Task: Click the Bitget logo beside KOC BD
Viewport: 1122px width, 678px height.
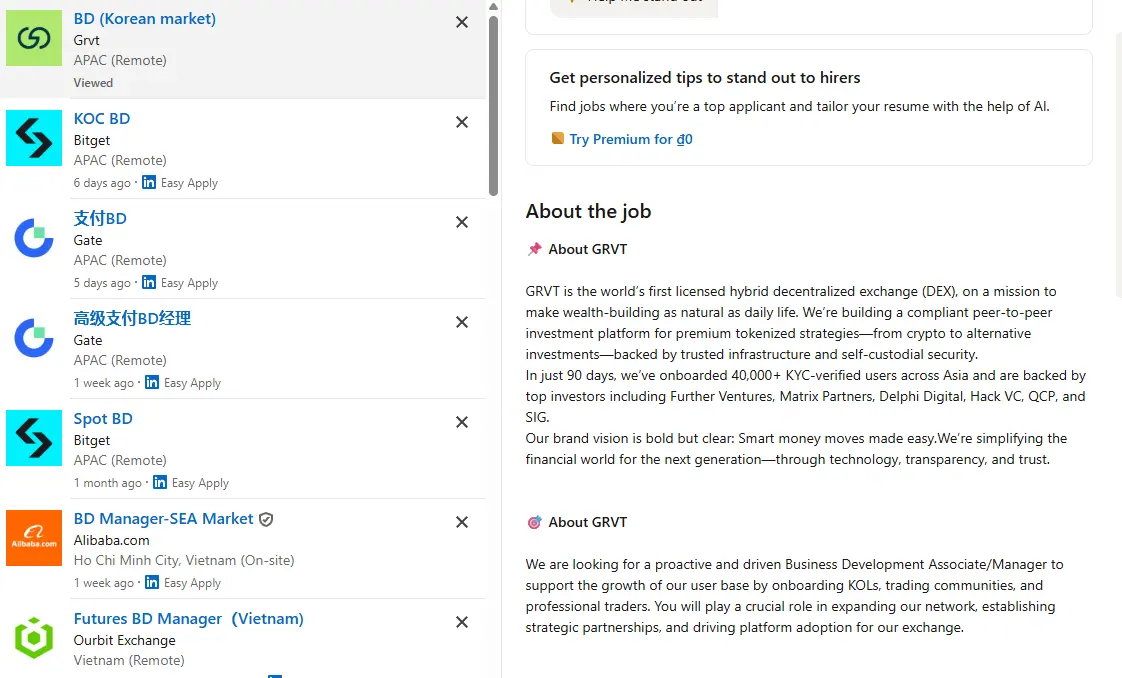Action: coord(34,138)
